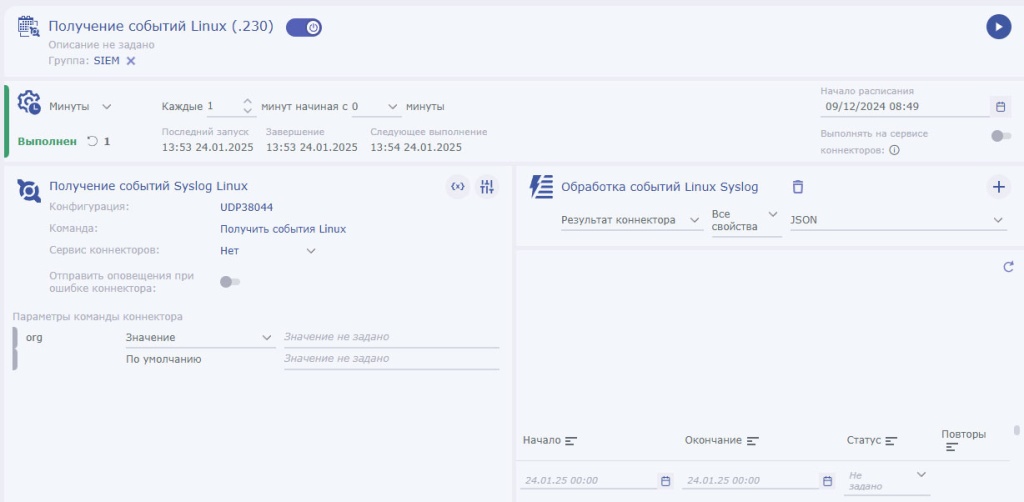The height and width of the screenshot is (502, 1024).
Task: Open the UDP38044 configuration link
Action: [x=245, y=207]
